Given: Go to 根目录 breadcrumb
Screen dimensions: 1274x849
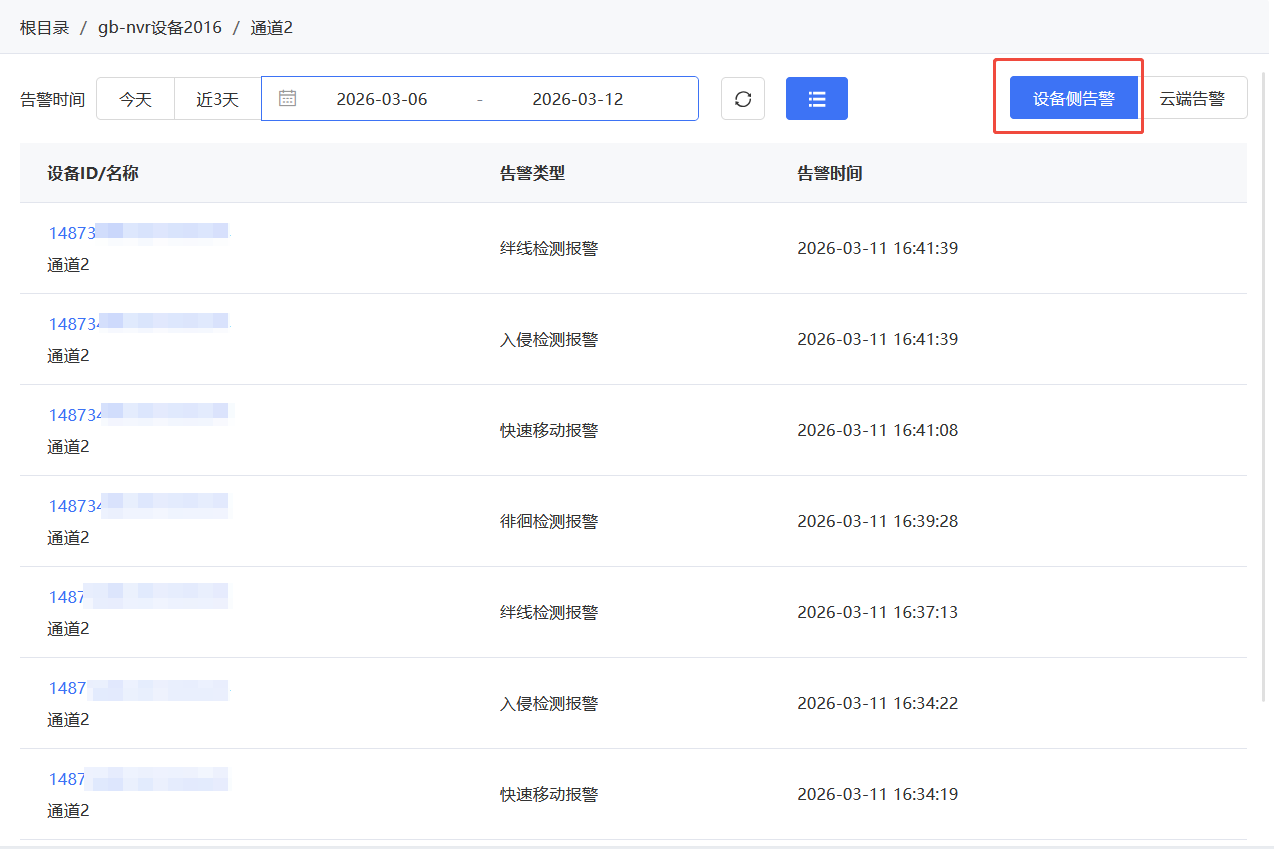Looking at the screenshot, I should 44,27.
